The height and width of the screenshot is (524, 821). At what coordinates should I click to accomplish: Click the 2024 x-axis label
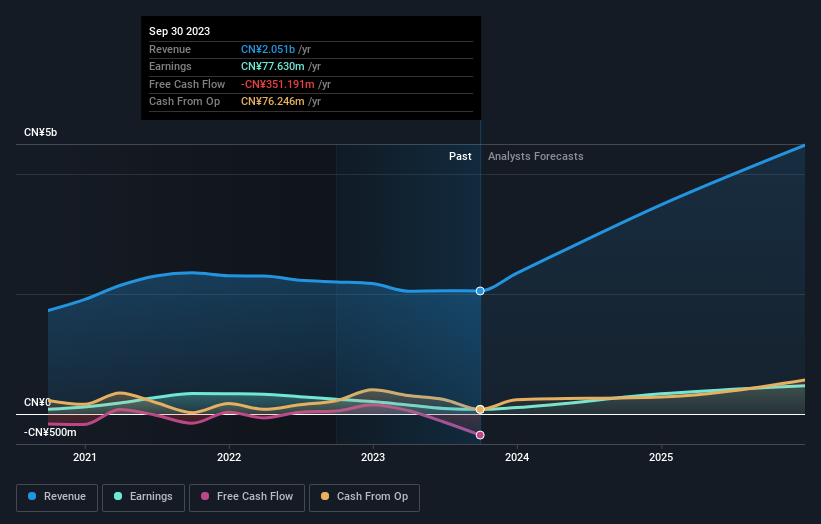517,457
